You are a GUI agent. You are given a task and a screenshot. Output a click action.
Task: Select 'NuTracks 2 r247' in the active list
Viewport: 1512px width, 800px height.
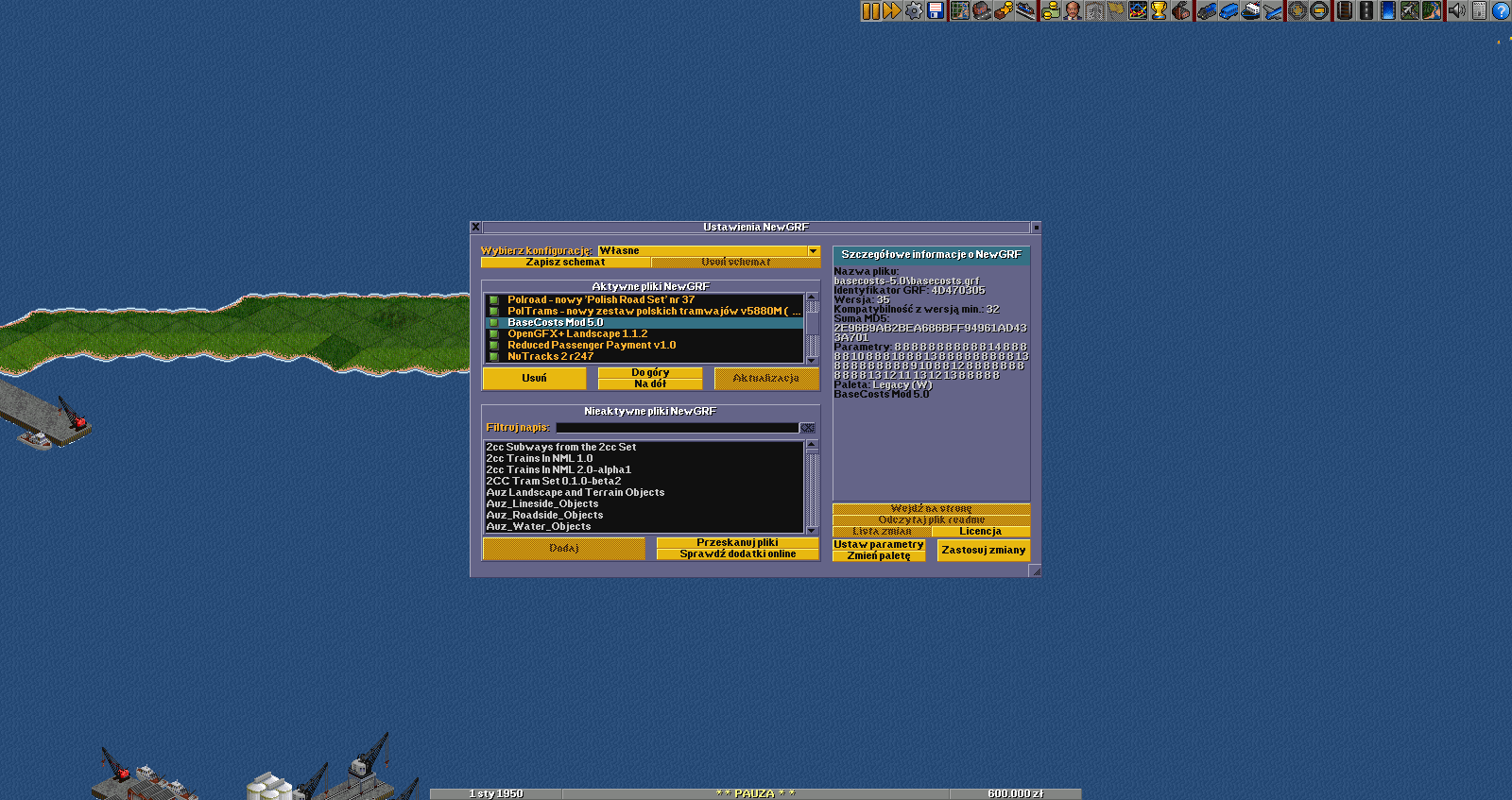(x=550, y=357)
